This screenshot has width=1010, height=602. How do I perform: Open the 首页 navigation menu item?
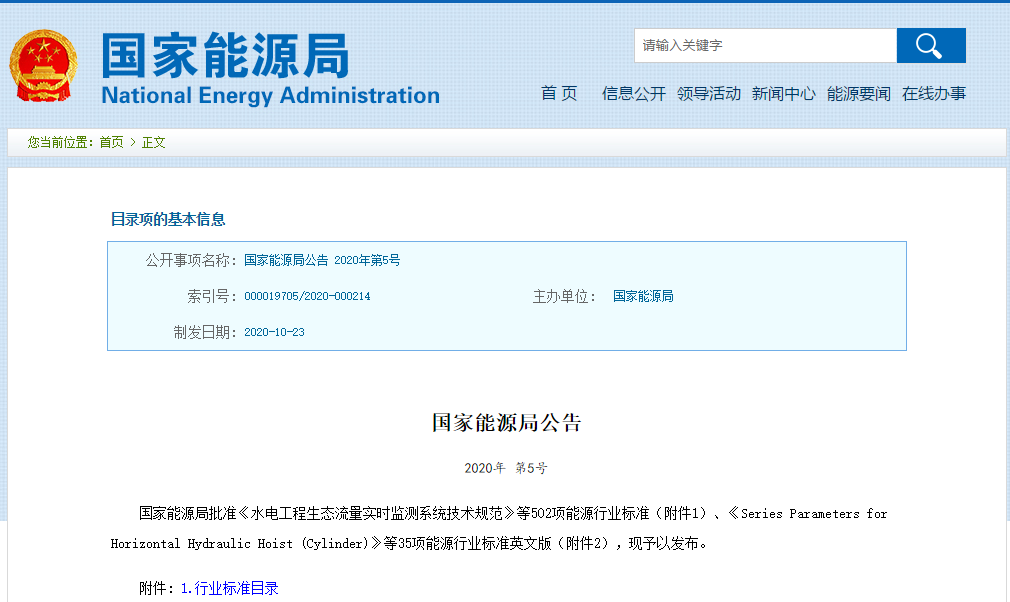tap(559, 94)
